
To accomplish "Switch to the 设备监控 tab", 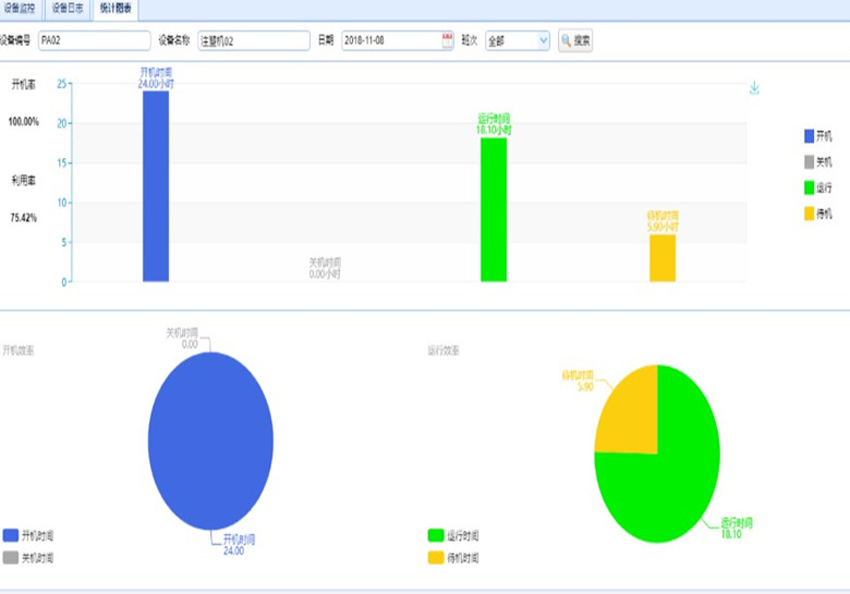I will (x=20, y=8).
